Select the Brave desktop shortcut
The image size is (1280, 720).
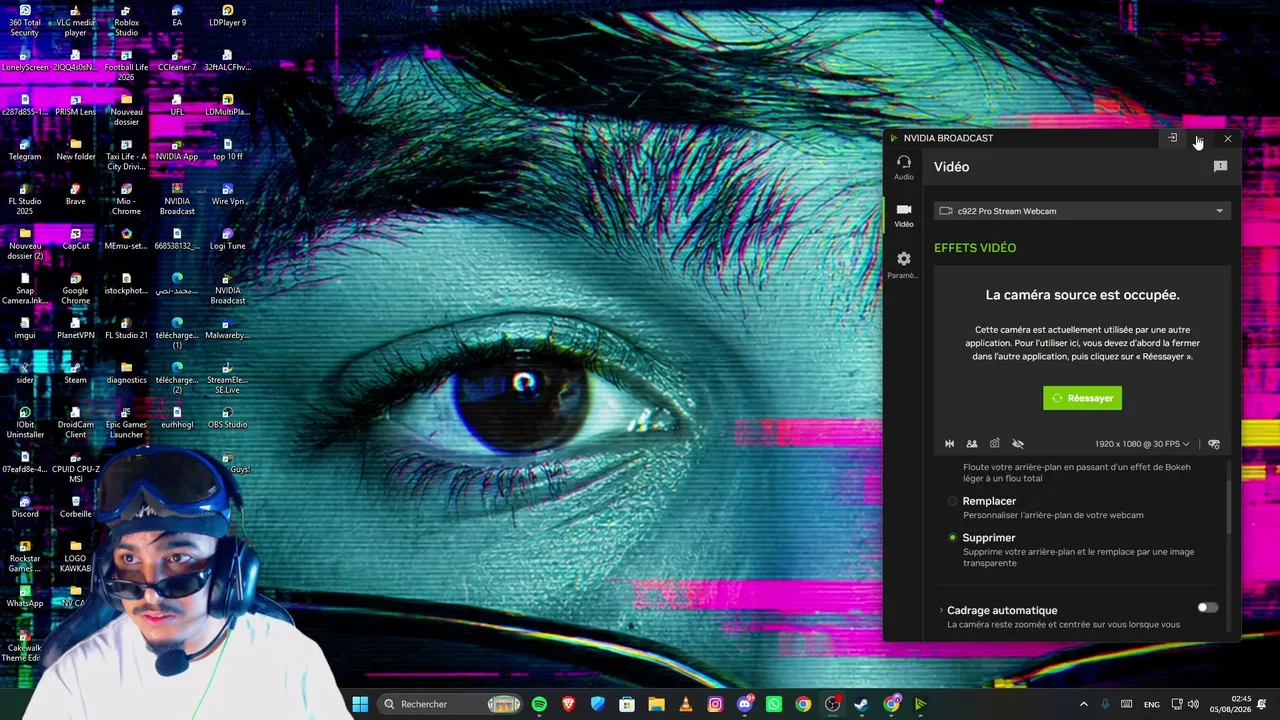[76, 195]
